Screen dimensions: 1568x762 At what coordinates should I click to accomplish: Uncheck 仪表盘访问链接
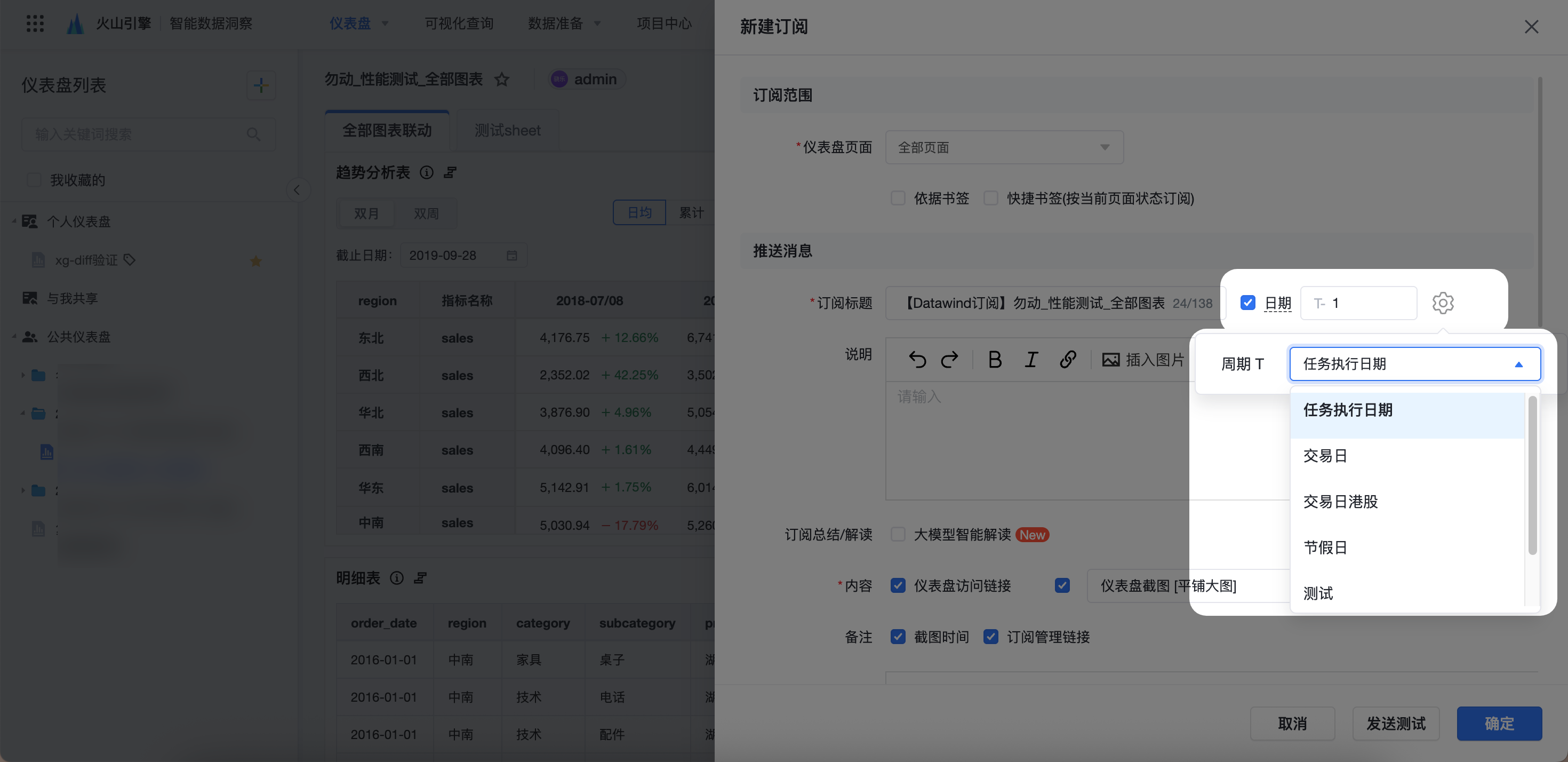pyautogui.click(x=898, y=585)
